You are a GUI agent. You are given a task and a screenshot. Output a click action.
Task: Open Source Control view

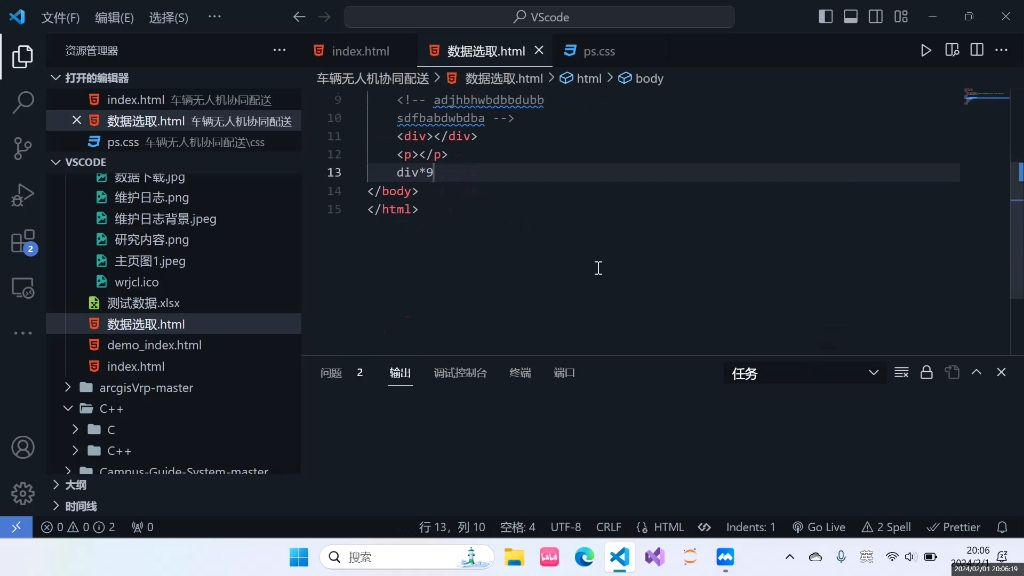pos(22,148)
